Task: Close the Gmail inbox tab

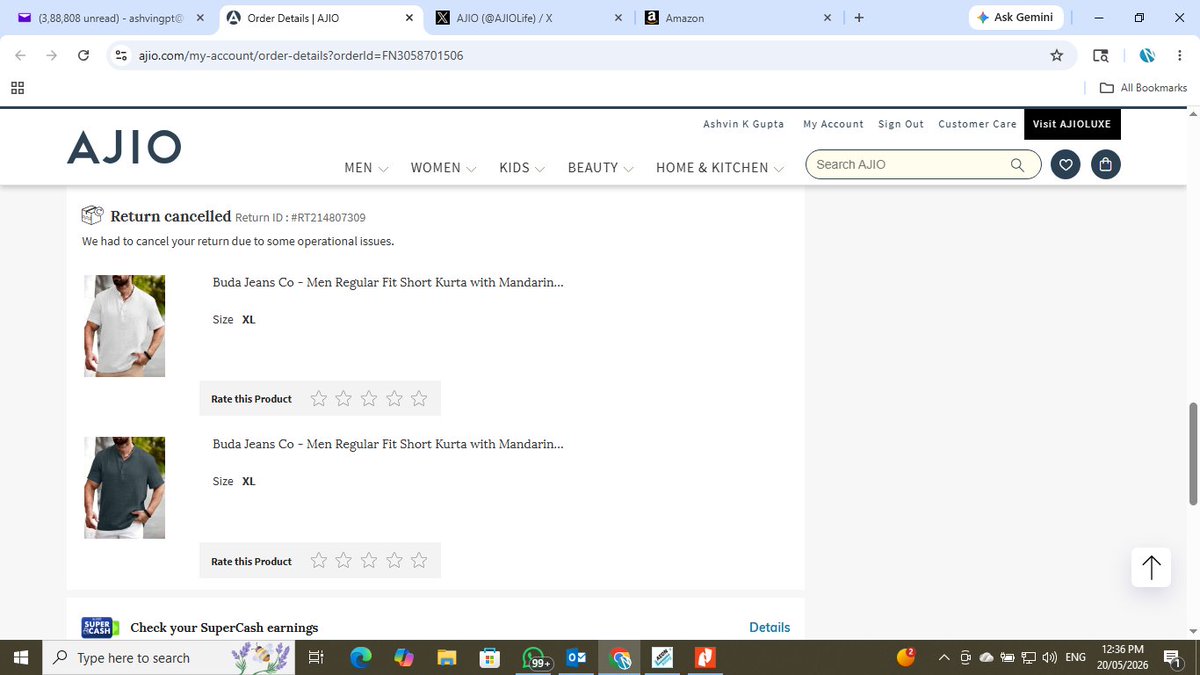Action: click(x=200, y=18)
